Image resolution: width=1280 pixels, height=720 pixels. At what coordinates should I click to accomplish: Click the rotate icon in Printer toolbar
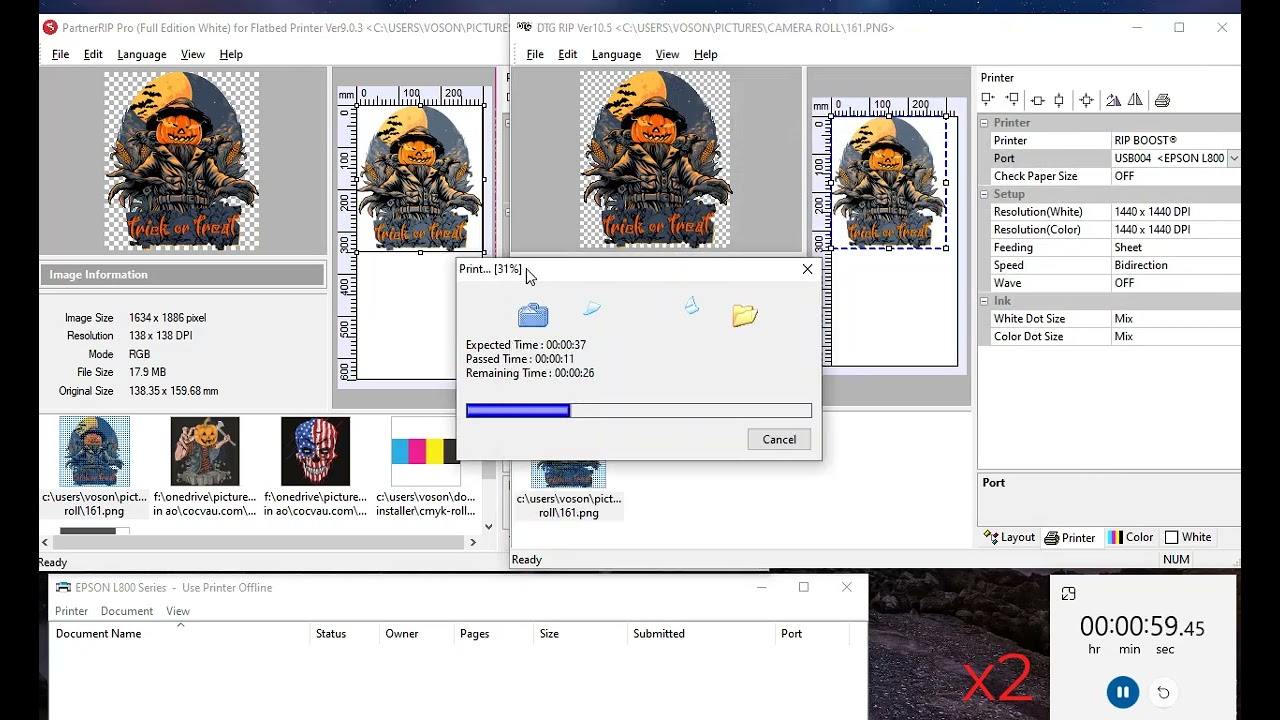point(1113,100)
